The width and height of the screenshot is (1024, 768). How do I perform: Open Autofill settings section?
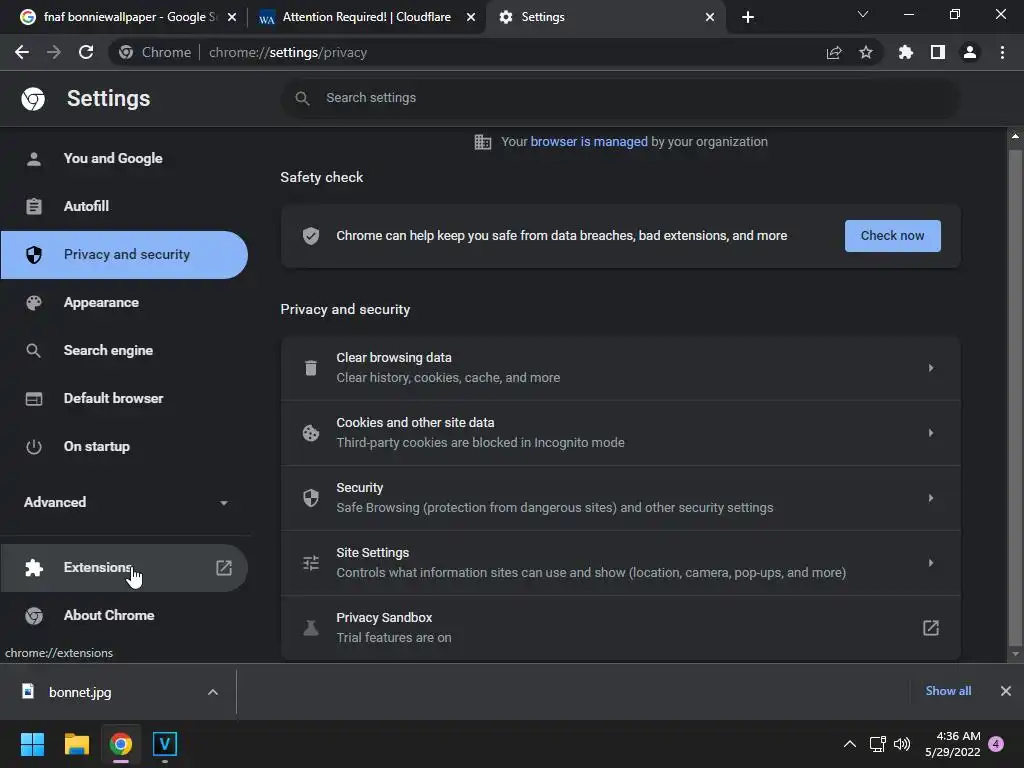125,206
